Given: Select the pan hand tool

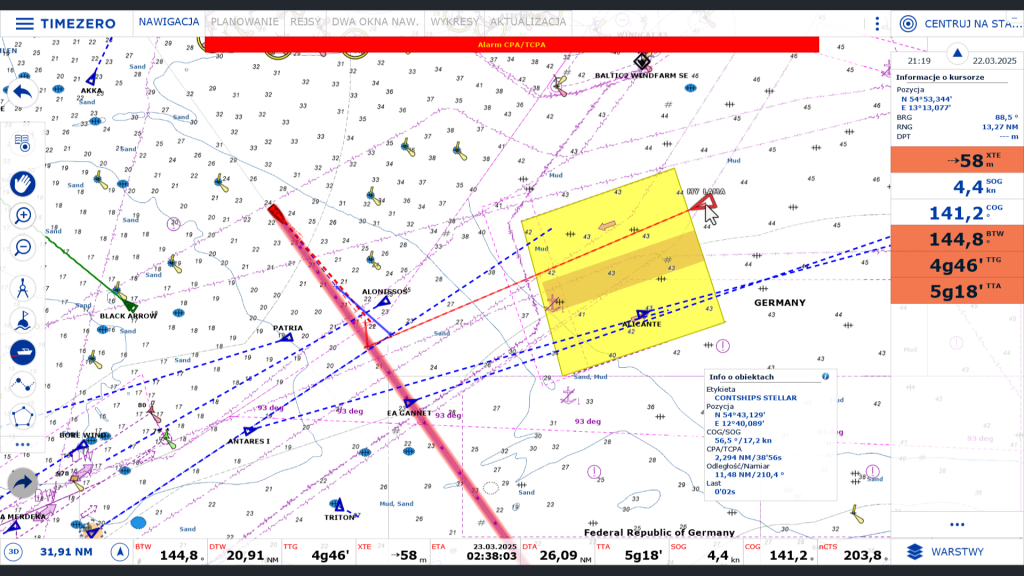Looking at the screenshot, I should pyautogui.click(x=22, y=182).
